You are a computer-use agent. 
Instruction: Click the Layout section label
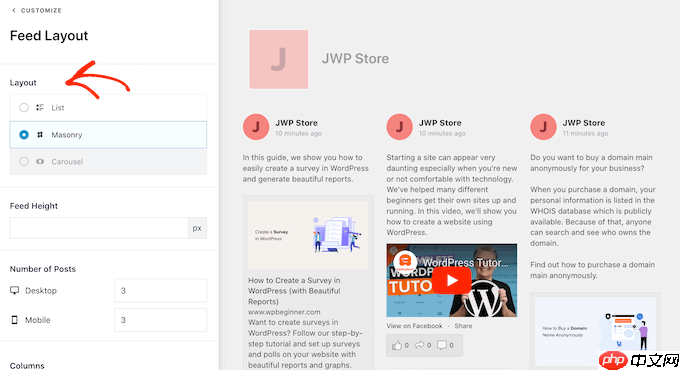[x=23, y=83]
